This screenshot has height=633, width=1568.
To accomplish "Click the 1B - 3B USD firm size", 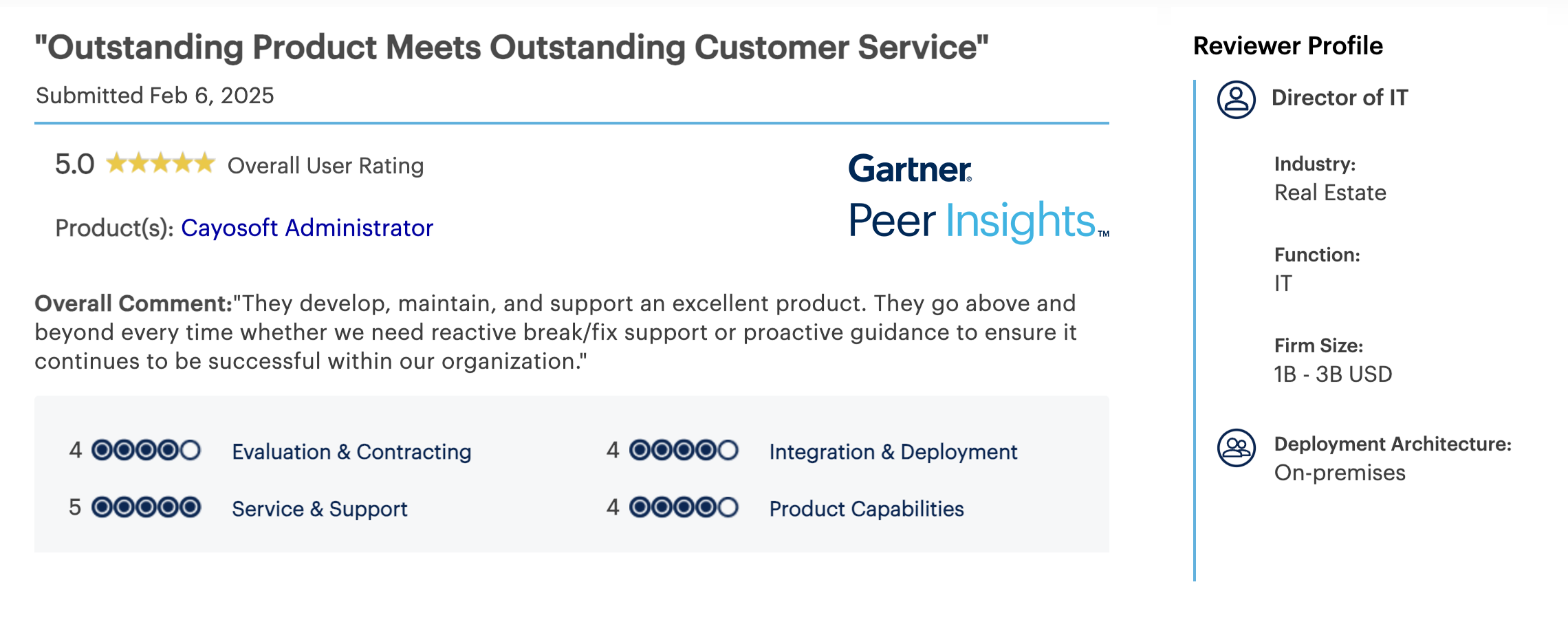I will 1333,374.
